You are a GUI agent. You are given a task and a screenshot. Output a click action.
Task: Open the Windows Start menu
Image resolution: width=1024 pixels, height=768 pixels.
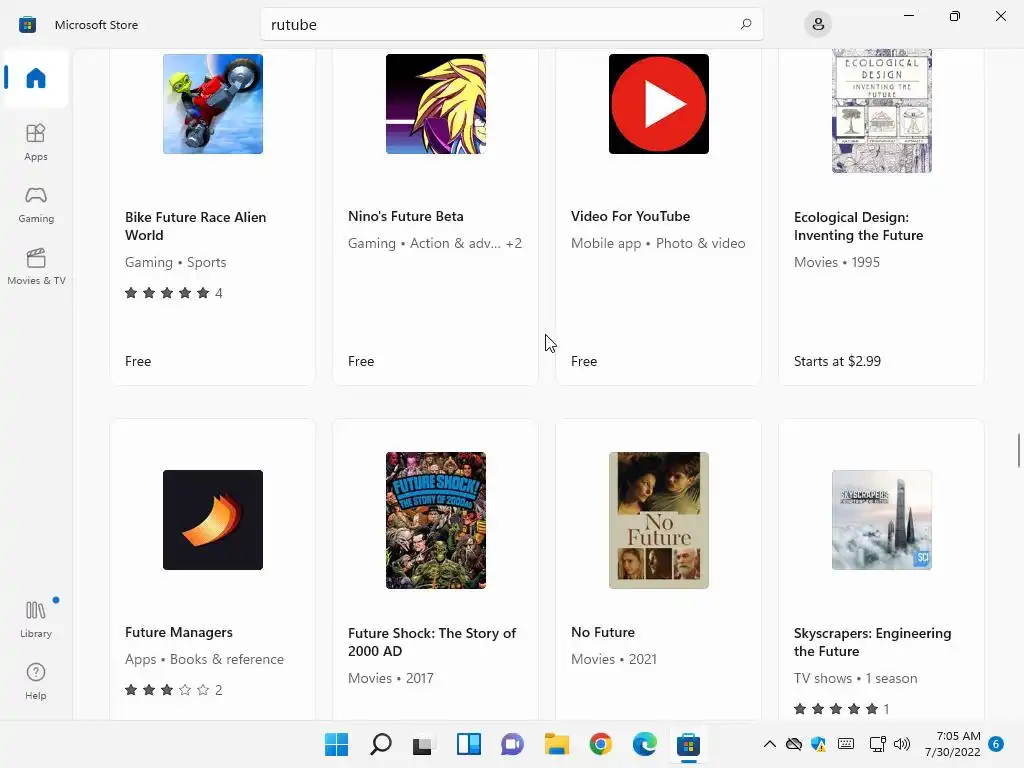336,744
